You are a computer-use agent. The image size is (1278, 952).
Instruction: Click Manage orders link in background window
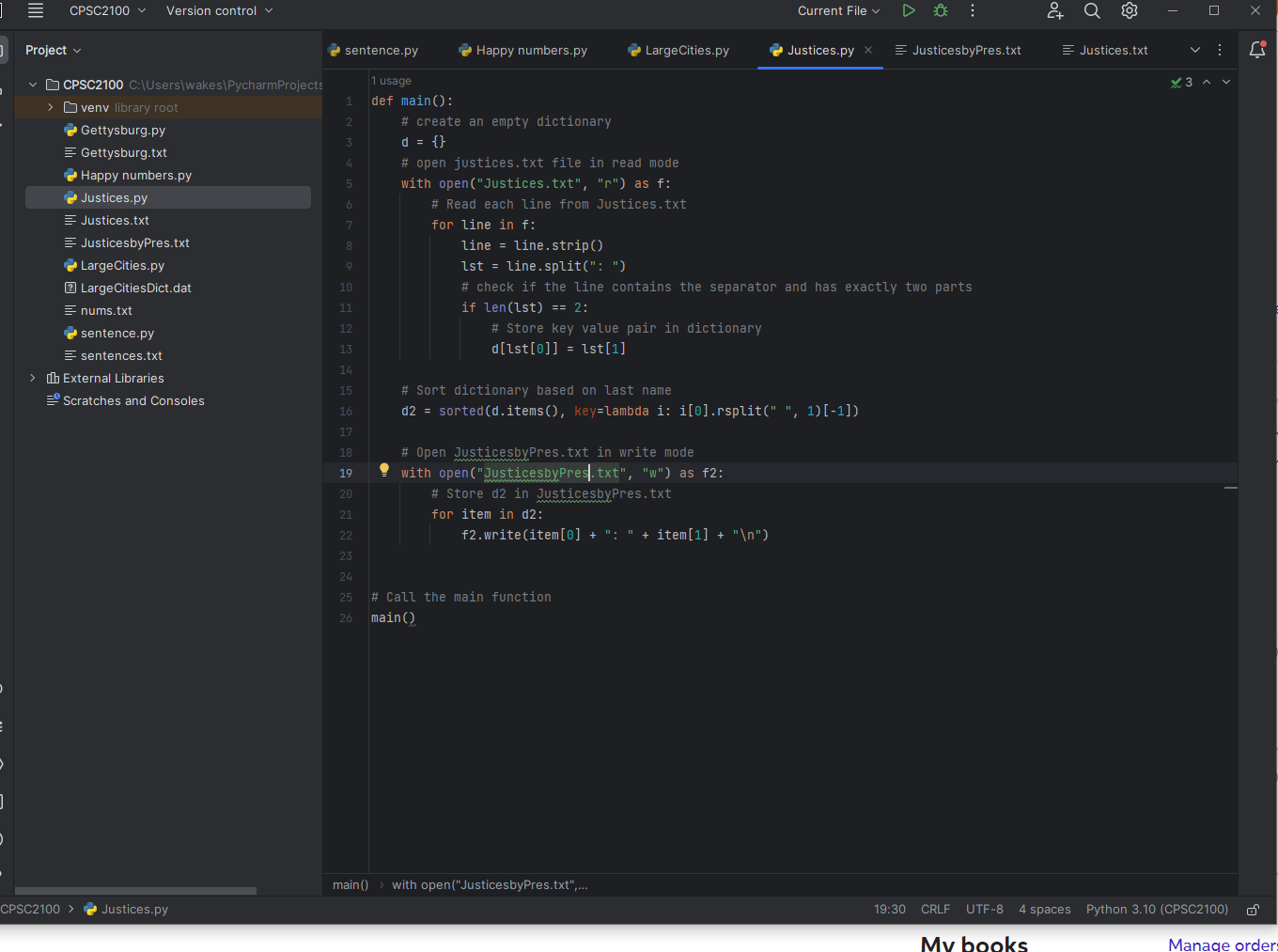1222,944
